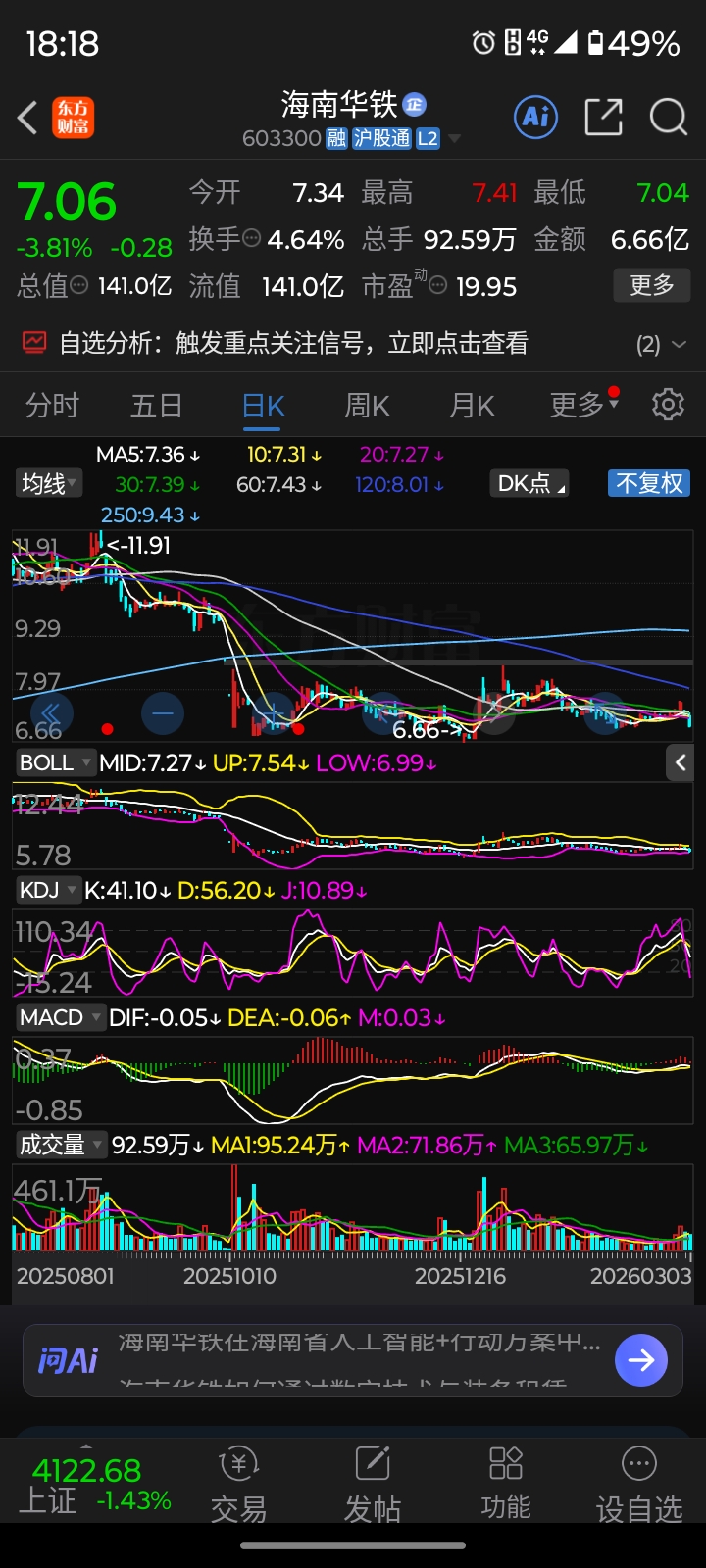Open 均线 indicator dropdown
The height and width of the screenshot is (1568, 706).
[x=50, y=483]
